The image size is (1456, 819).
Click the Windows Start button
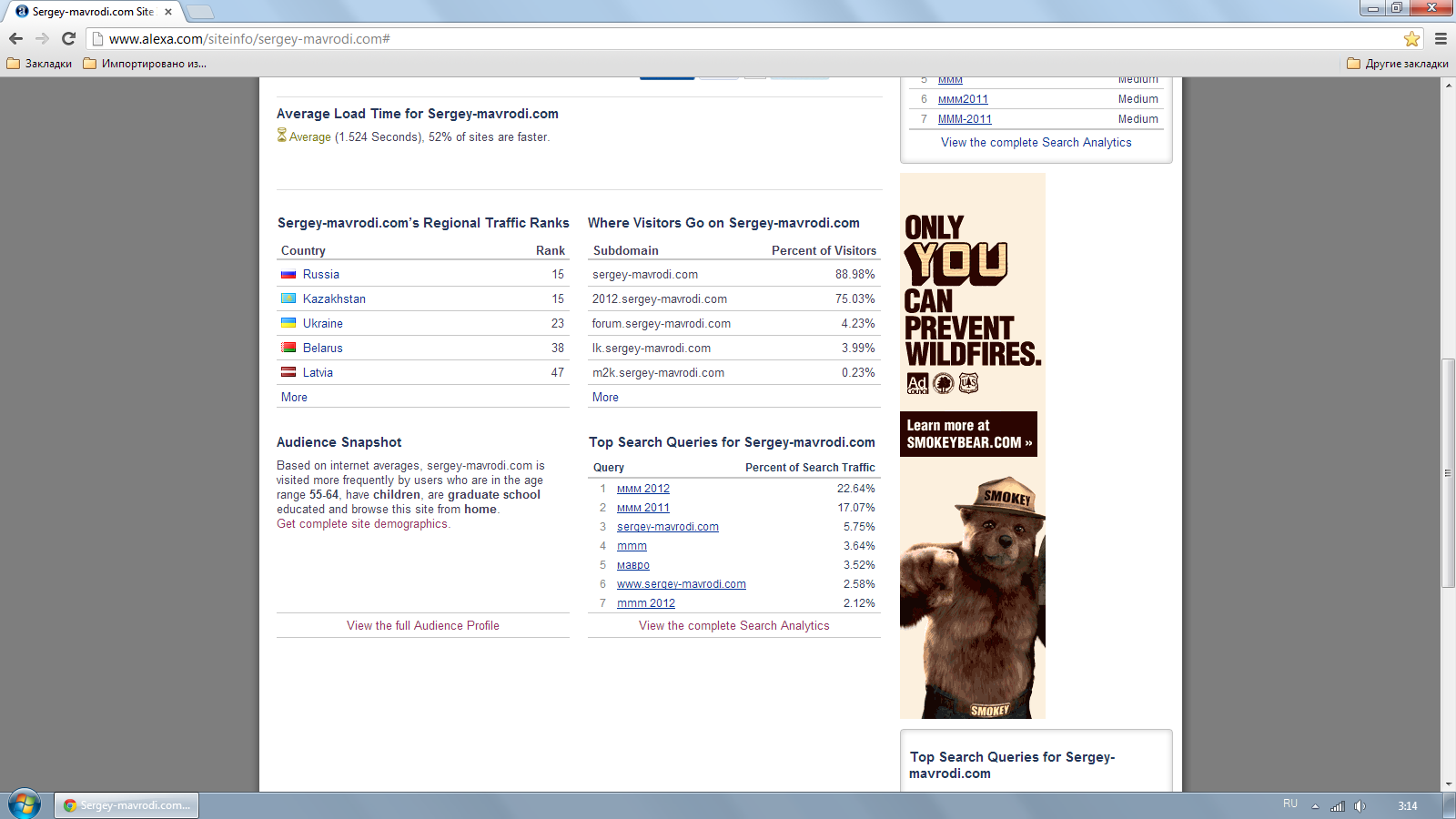pyautogui.click(x=24, y=804)
